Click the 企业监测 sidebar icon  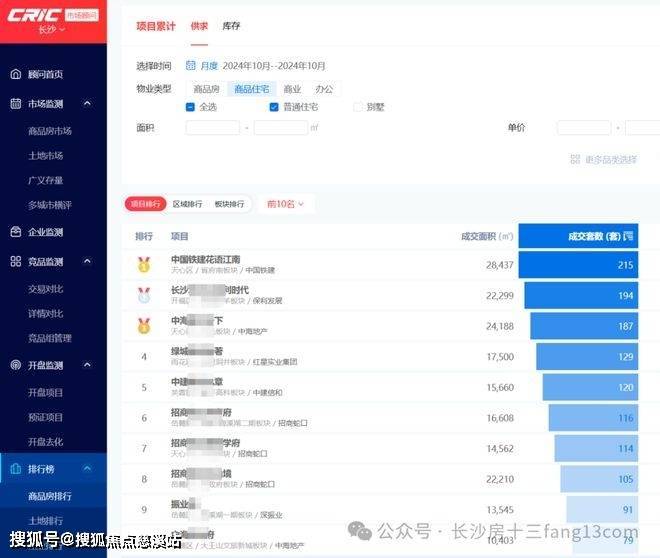[x=16, y=232]
